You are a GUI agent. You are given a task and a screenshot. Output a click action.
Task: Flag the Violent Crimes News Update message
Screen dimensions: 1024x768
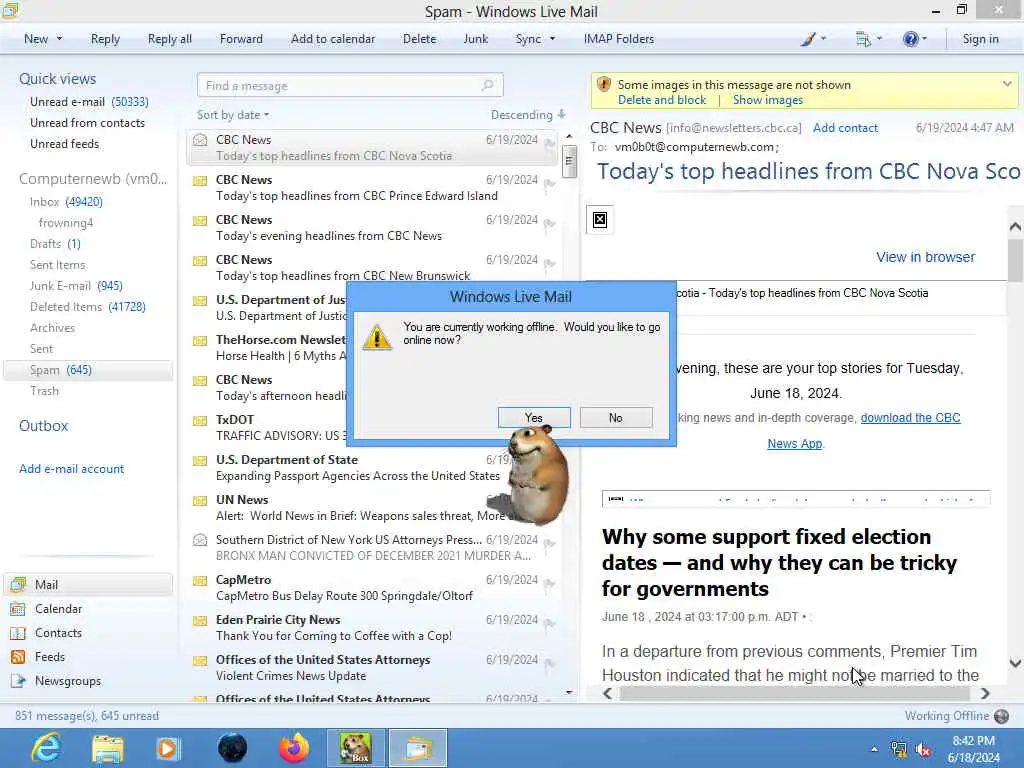[x=550, y=664]
